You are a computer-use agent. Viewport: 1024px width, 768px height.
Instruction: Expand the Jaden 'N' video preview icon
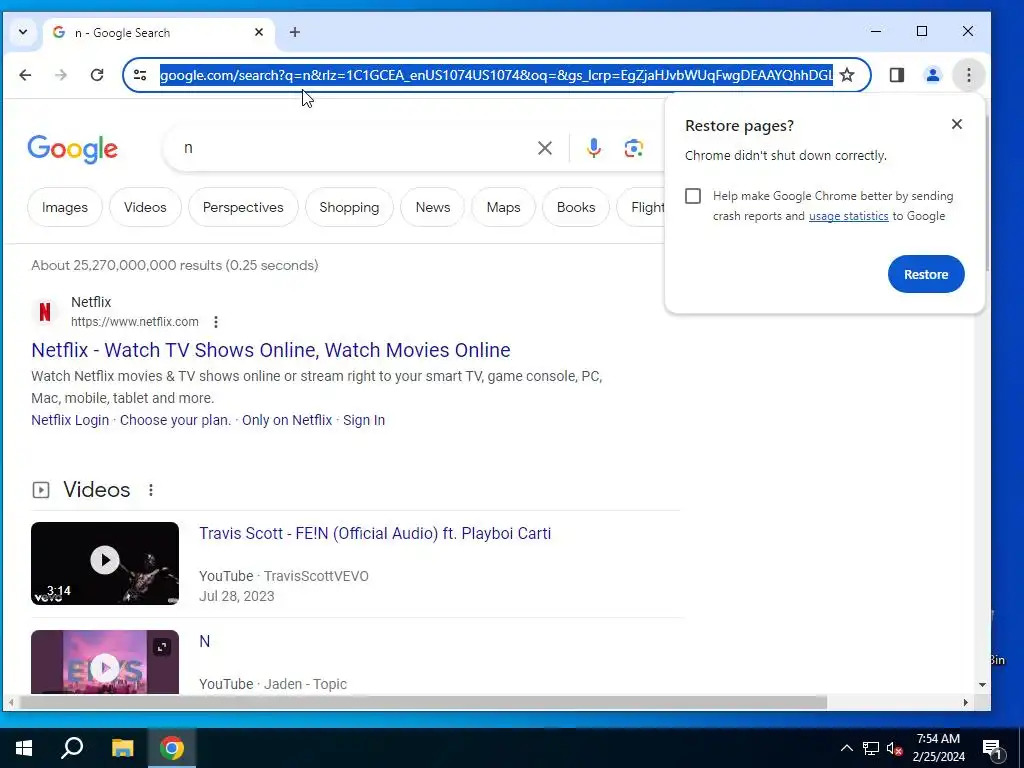161,647
